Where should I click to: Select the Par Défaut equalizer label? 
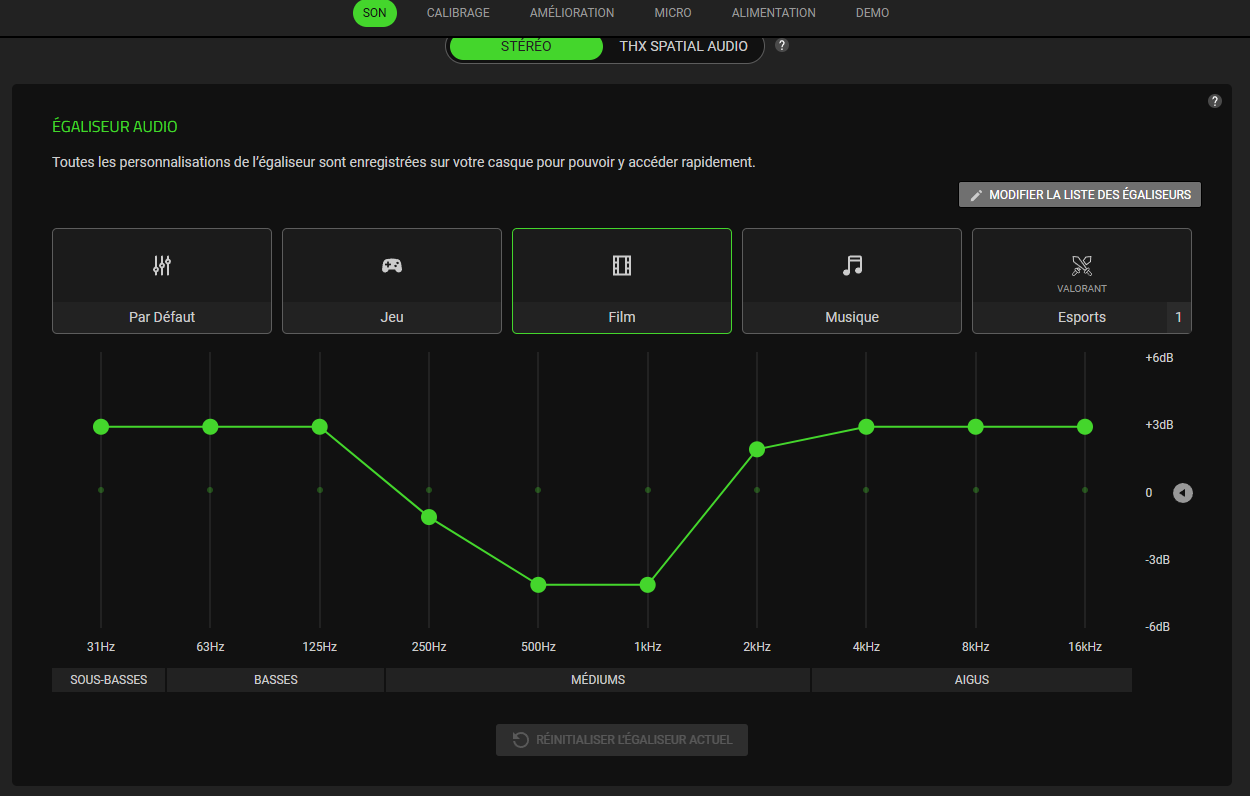(162, 317)
